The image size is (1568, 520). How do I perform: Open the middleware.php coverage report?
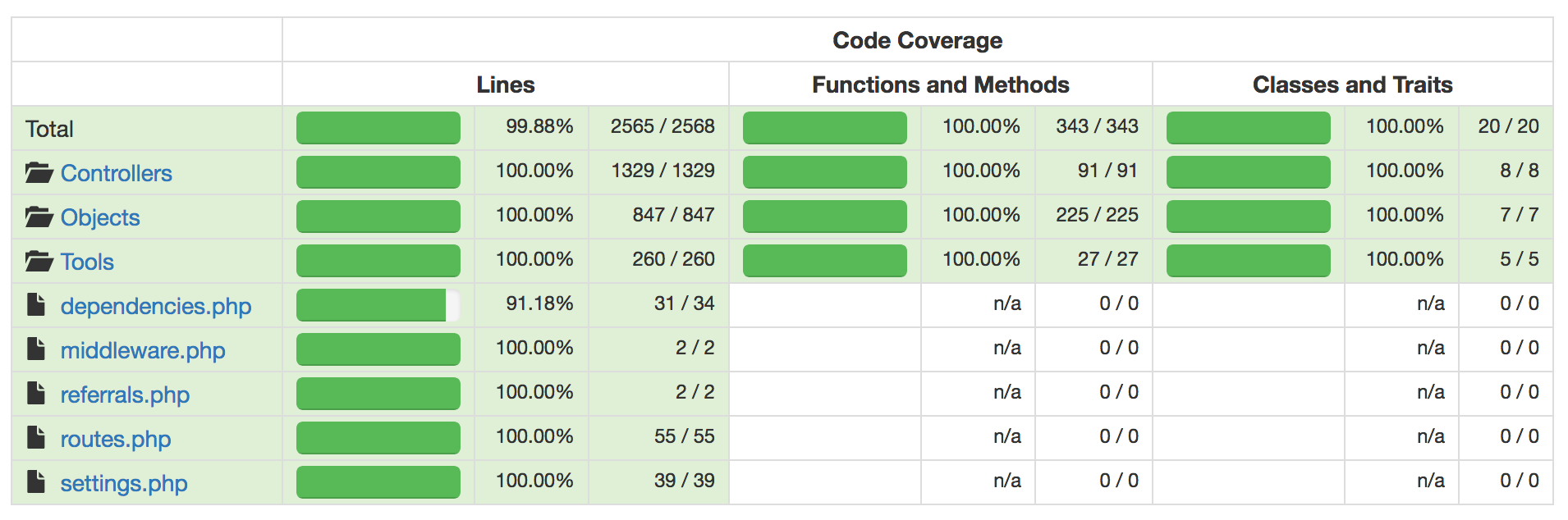[x=143, y=350]
